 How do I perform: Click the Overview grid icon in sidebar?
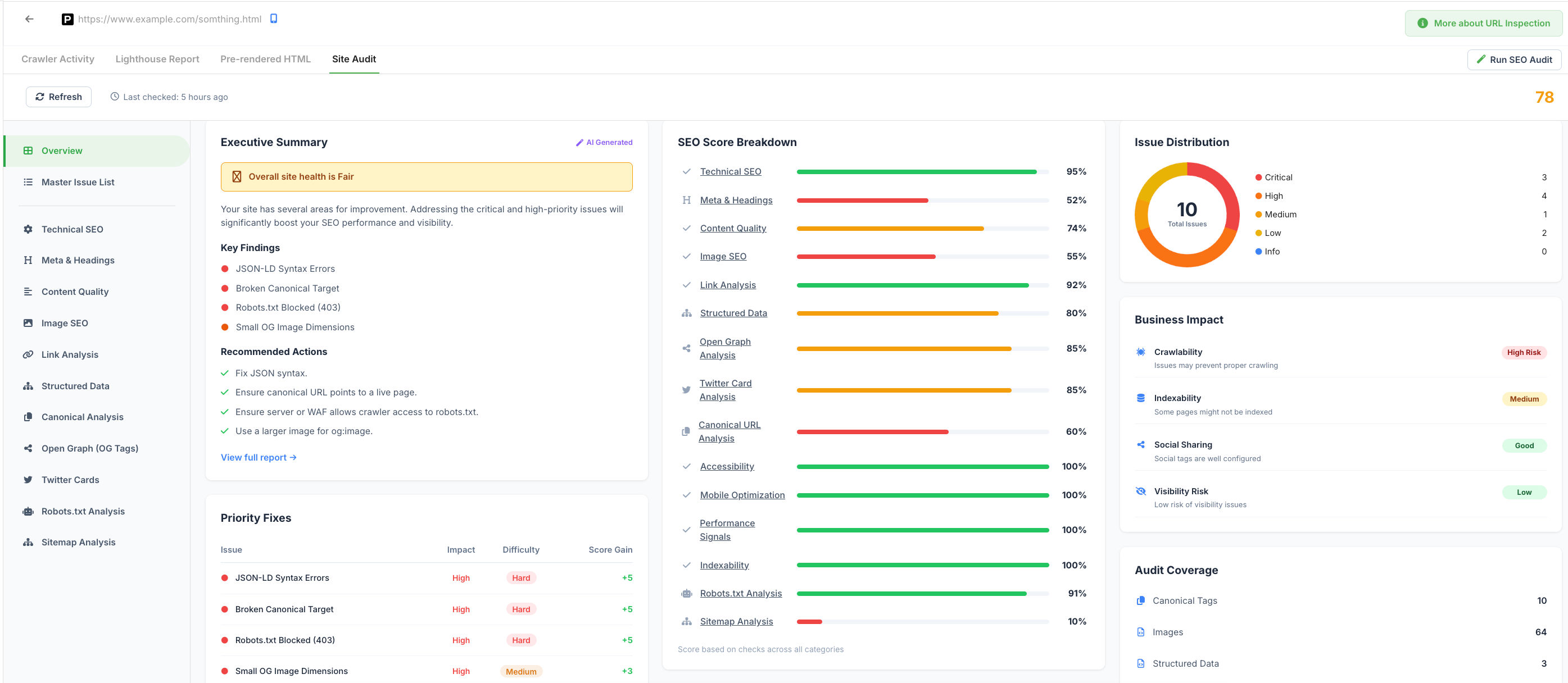[x=28, y=151]
